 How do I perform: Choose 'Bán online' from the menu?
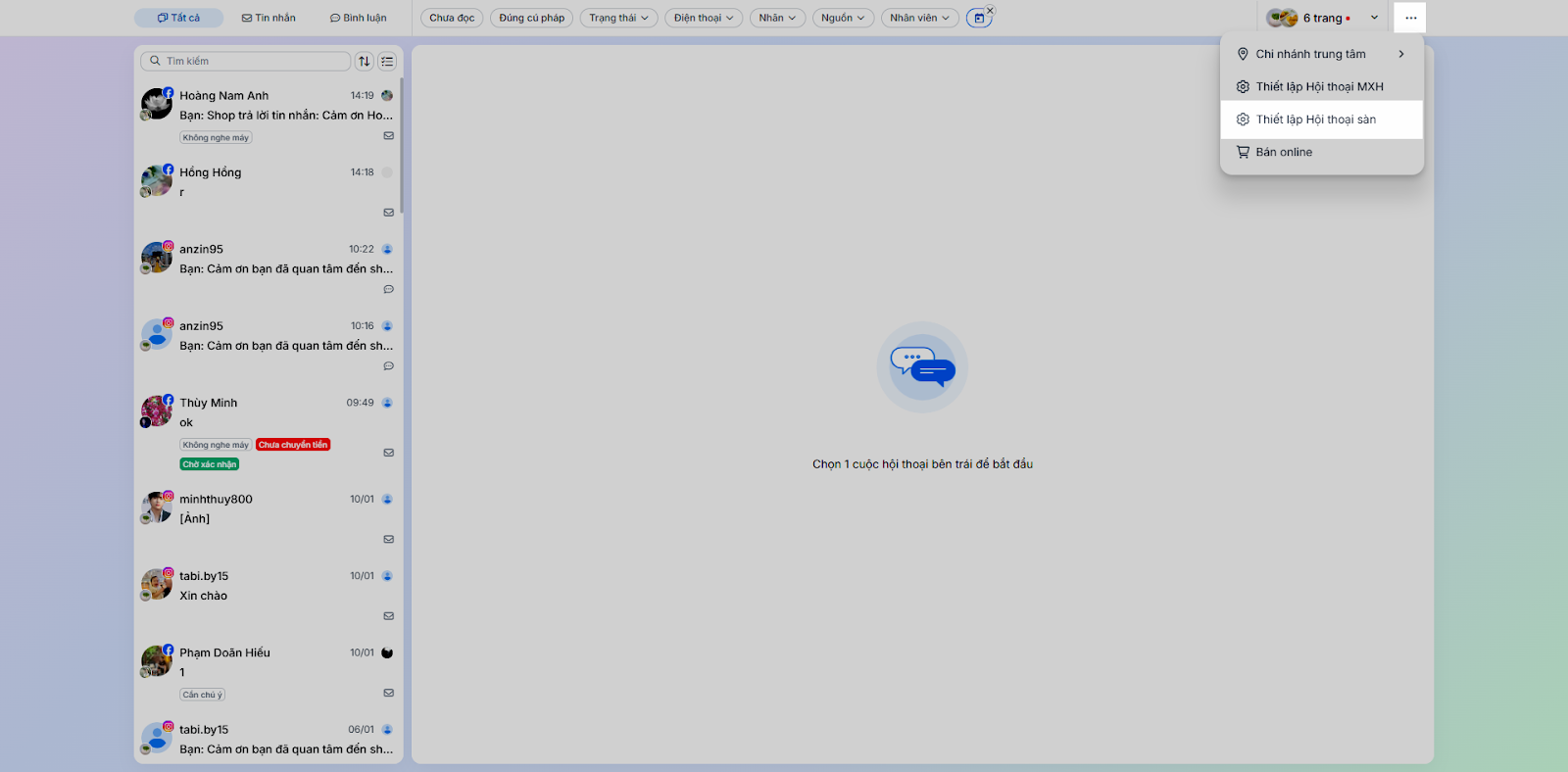1322,152
